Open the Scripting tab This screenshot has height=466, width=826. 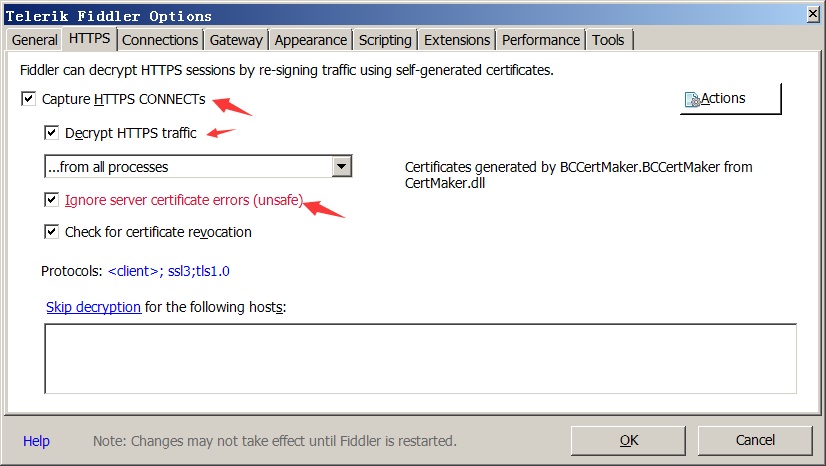point(385,40)
